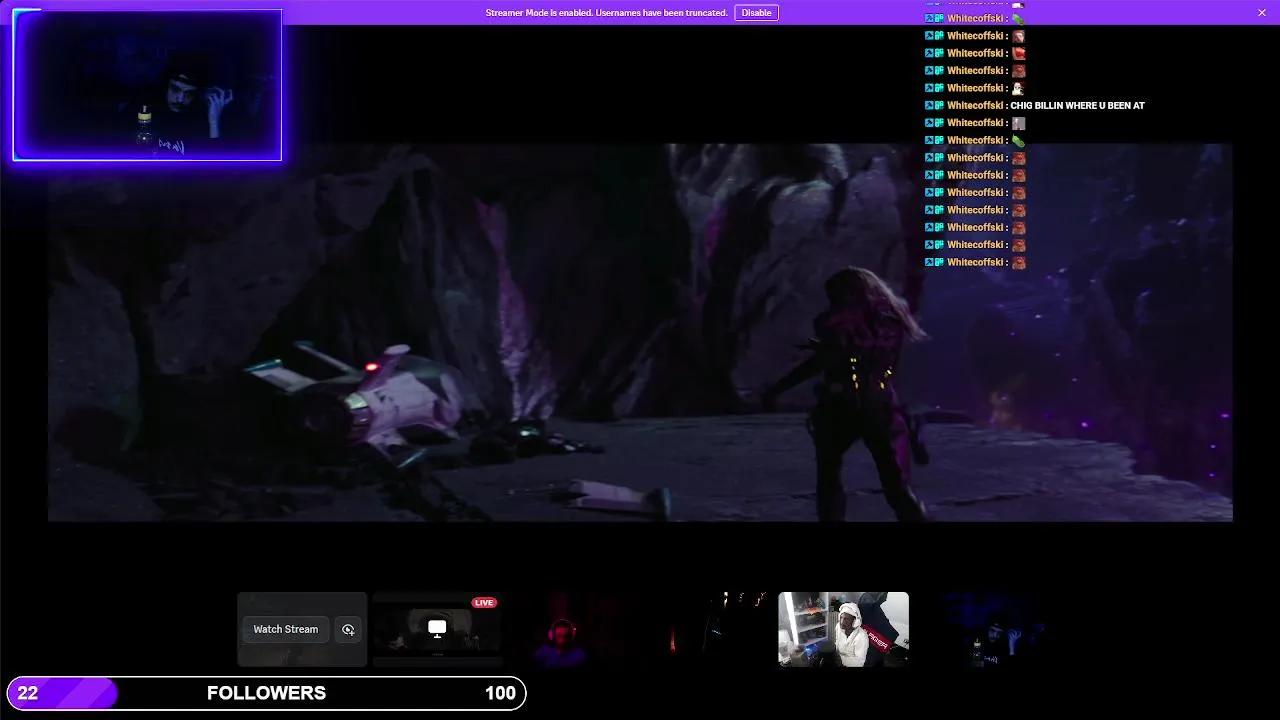Click the FOLLOWERS label in the goal bar
This screenshot has height=720, width=1280.
pos(266,693)
